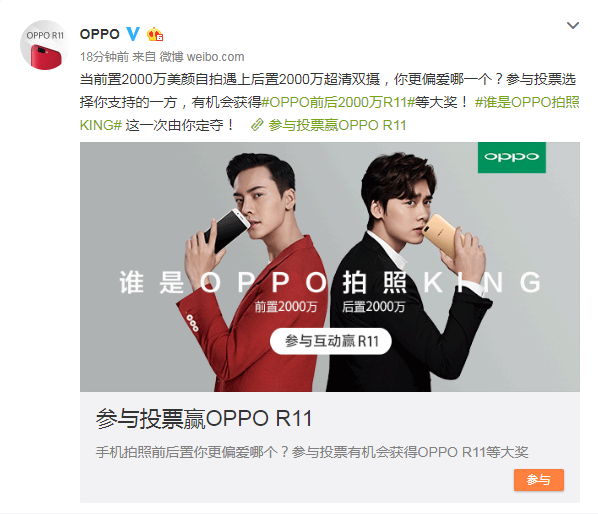Open the promotional banner image
The image size is (598, 514).
(x=330, y=267)
